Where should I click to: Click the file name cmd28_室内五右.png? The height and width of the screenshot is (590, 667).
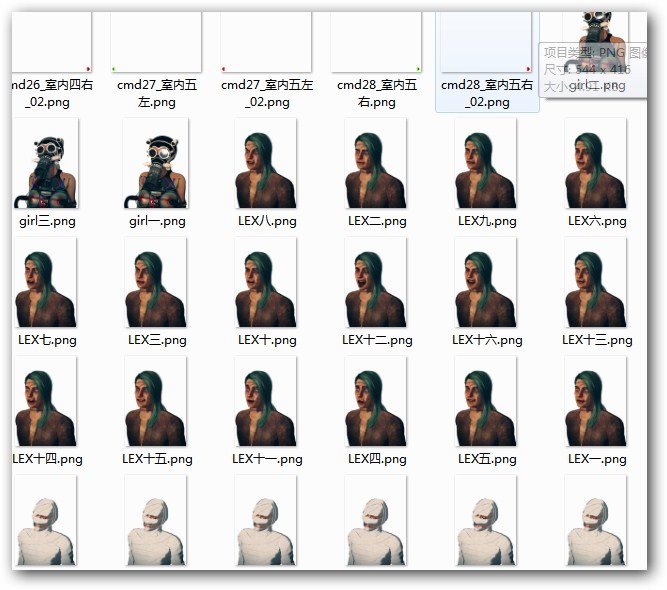(377, 94)
